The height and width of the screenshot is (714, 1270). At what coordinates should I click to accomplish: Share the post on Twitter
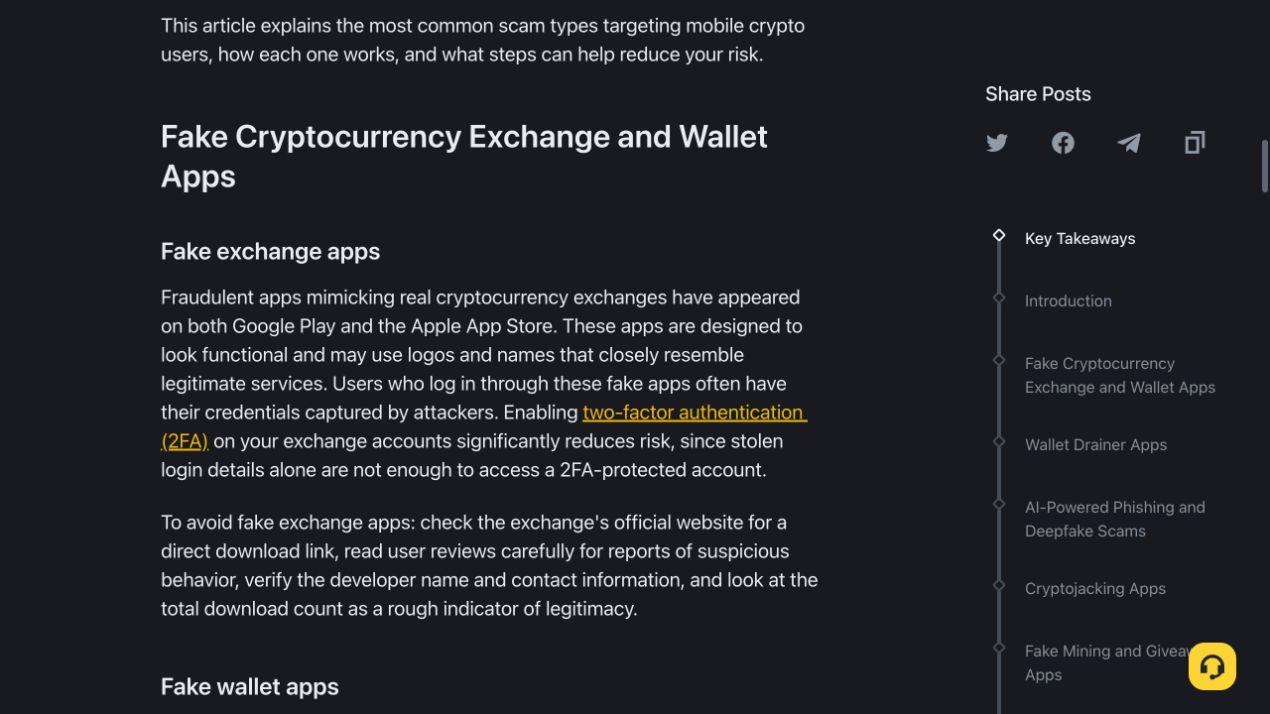pyautogui.click(x=997, y=143)
